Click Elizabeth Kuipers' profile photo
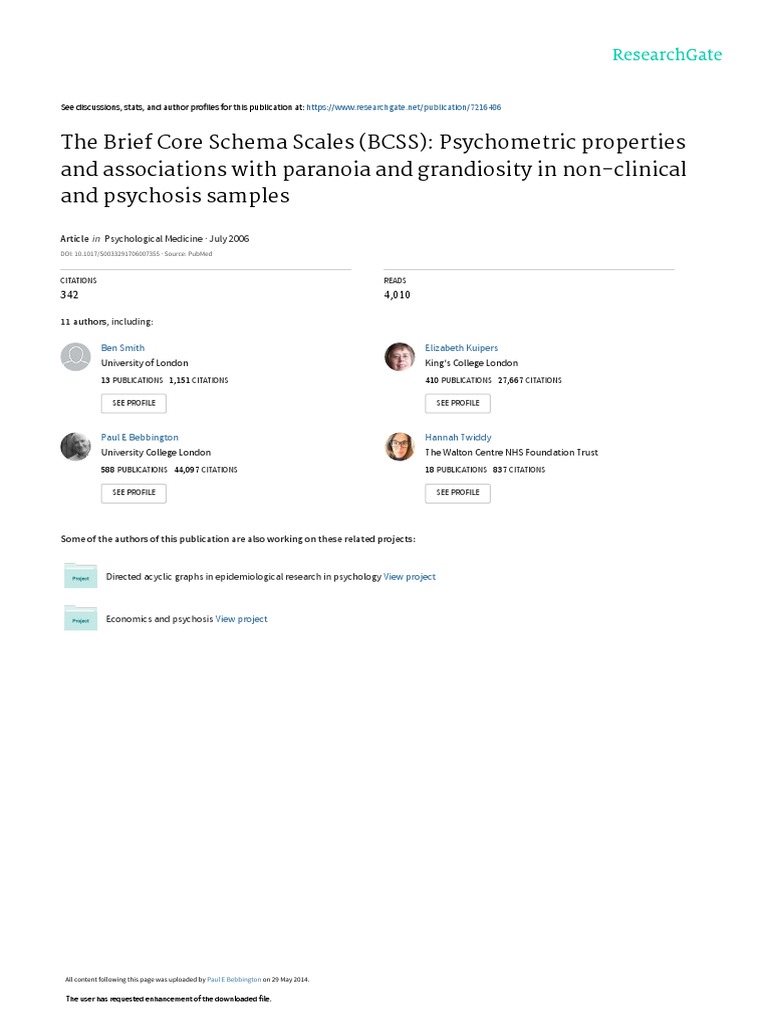 (400, 357)
